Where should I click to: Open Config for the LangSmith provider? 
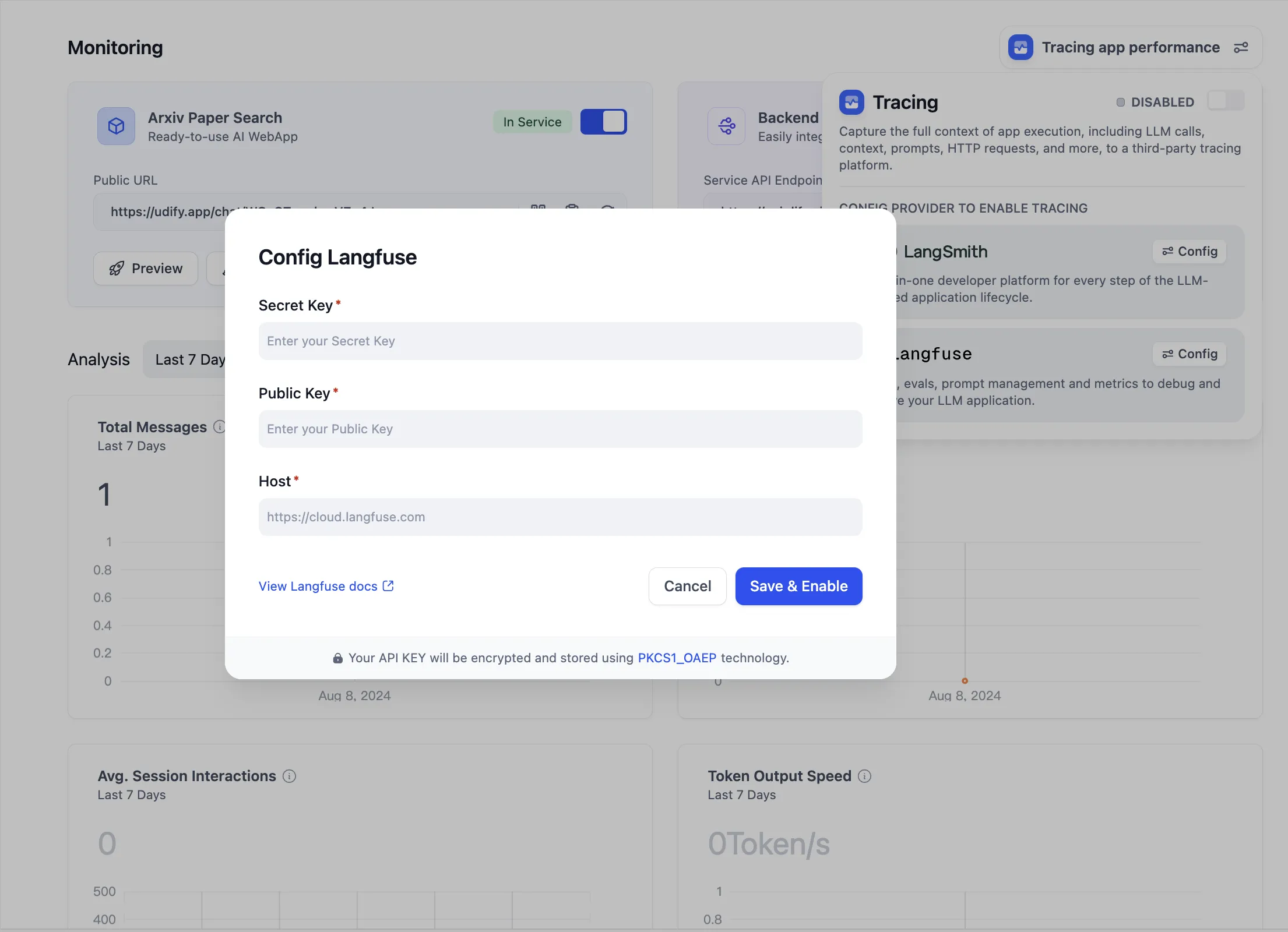(x=1189, y=252)
